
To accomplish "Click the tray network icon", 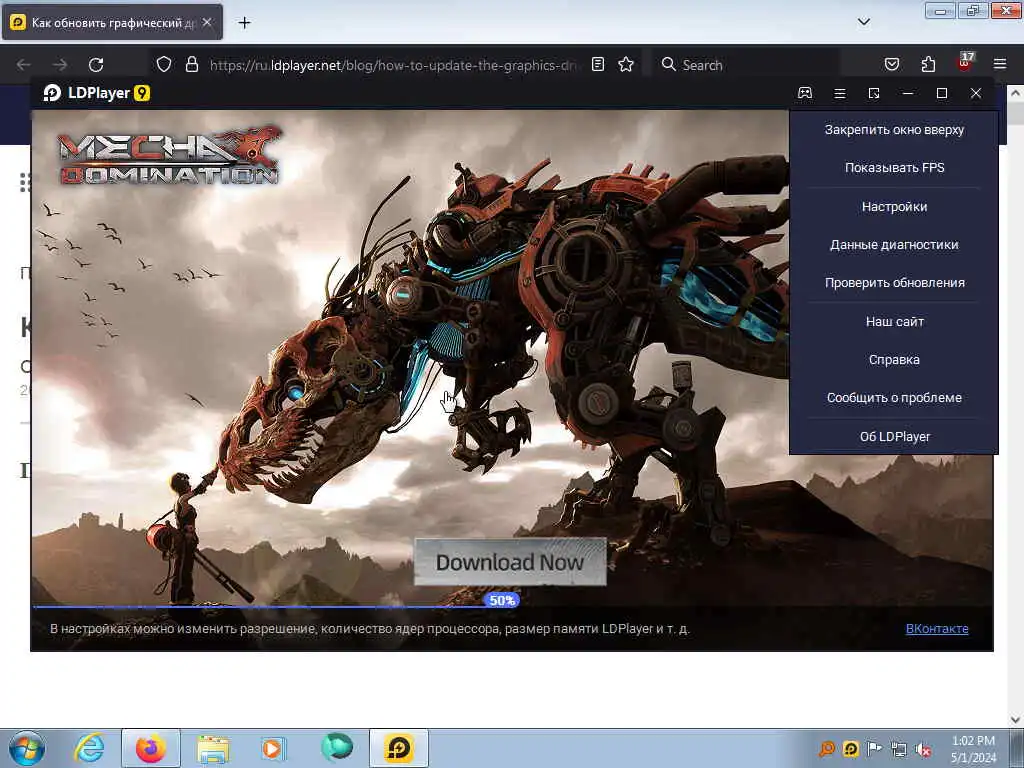I will (x=899, y=750).
